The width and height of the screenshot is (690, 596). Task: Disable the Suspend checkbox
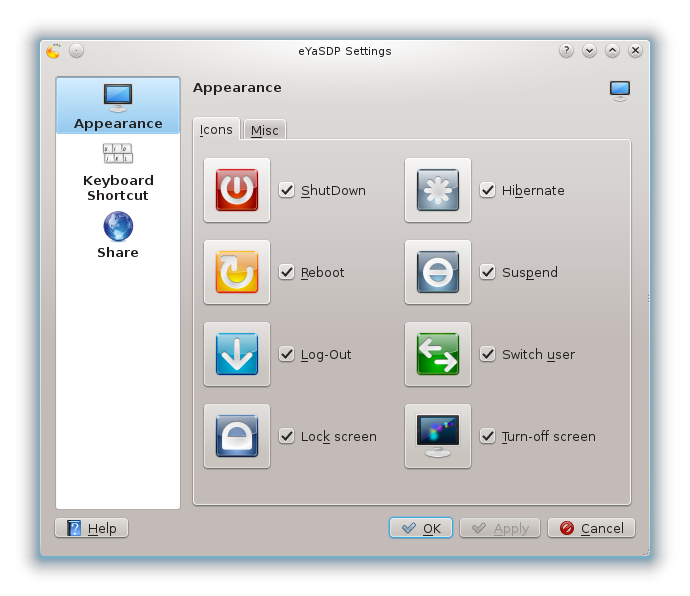coord(488,272)
